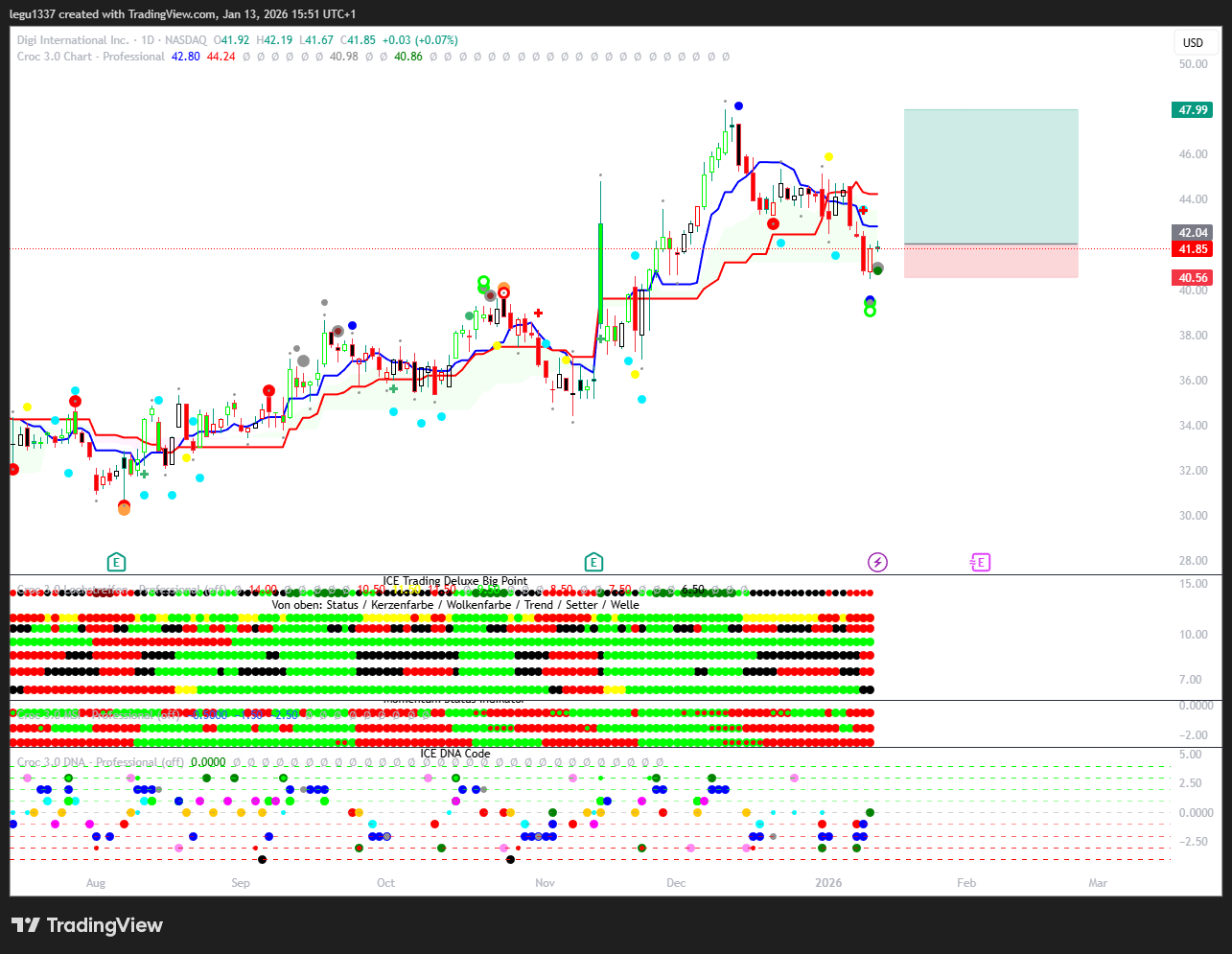This screenshot has width=1232, height=954.
Task: Click the Digi International Inc. symbol title
Action: point(73,40)
